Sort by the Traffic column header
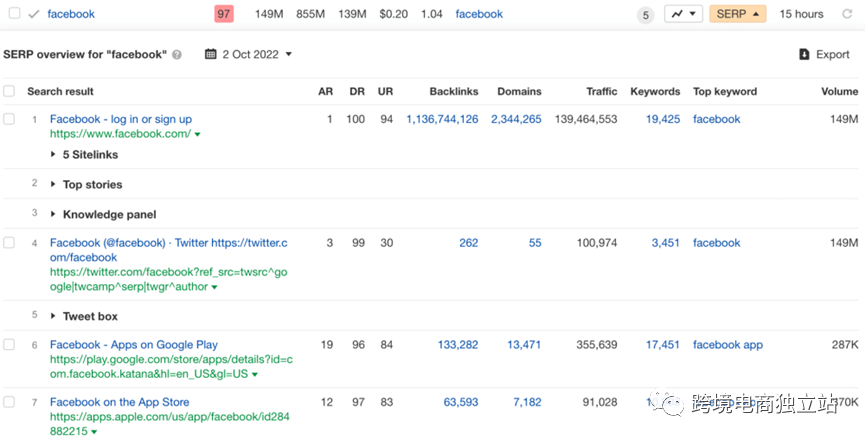Screen dimensions: 865x441 [x=602, y=92]
